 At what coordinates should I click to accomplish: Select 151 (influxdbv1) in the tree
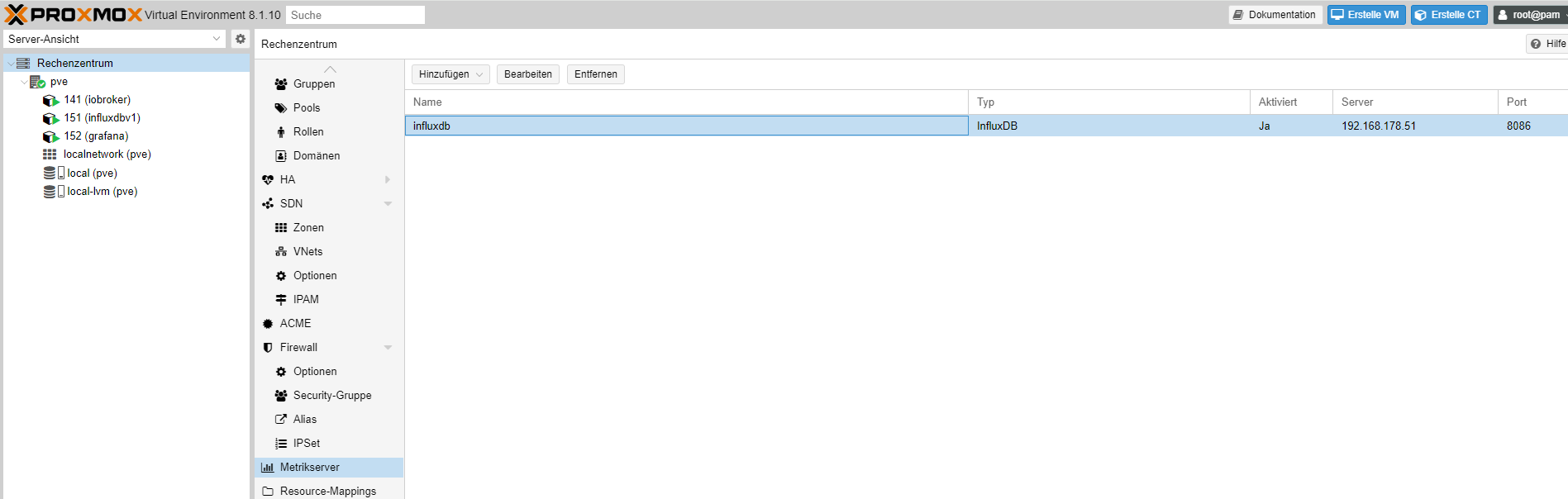pos(126,118)
